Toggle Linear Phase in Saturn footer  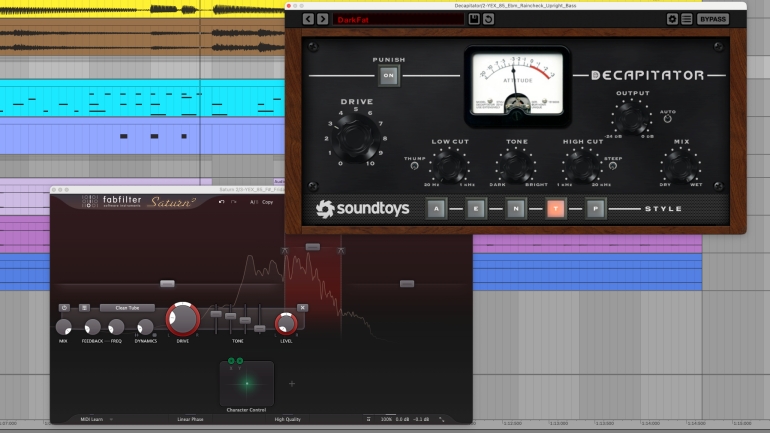[x=190, y=419]
